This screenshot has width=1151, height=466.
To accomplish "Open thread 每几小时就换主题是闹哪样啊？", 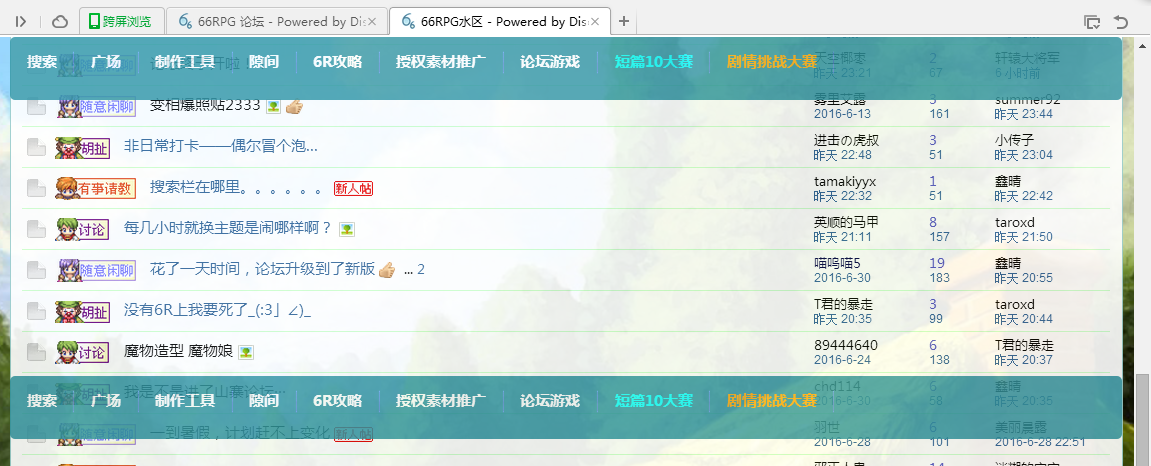I will tap(228, 228).
